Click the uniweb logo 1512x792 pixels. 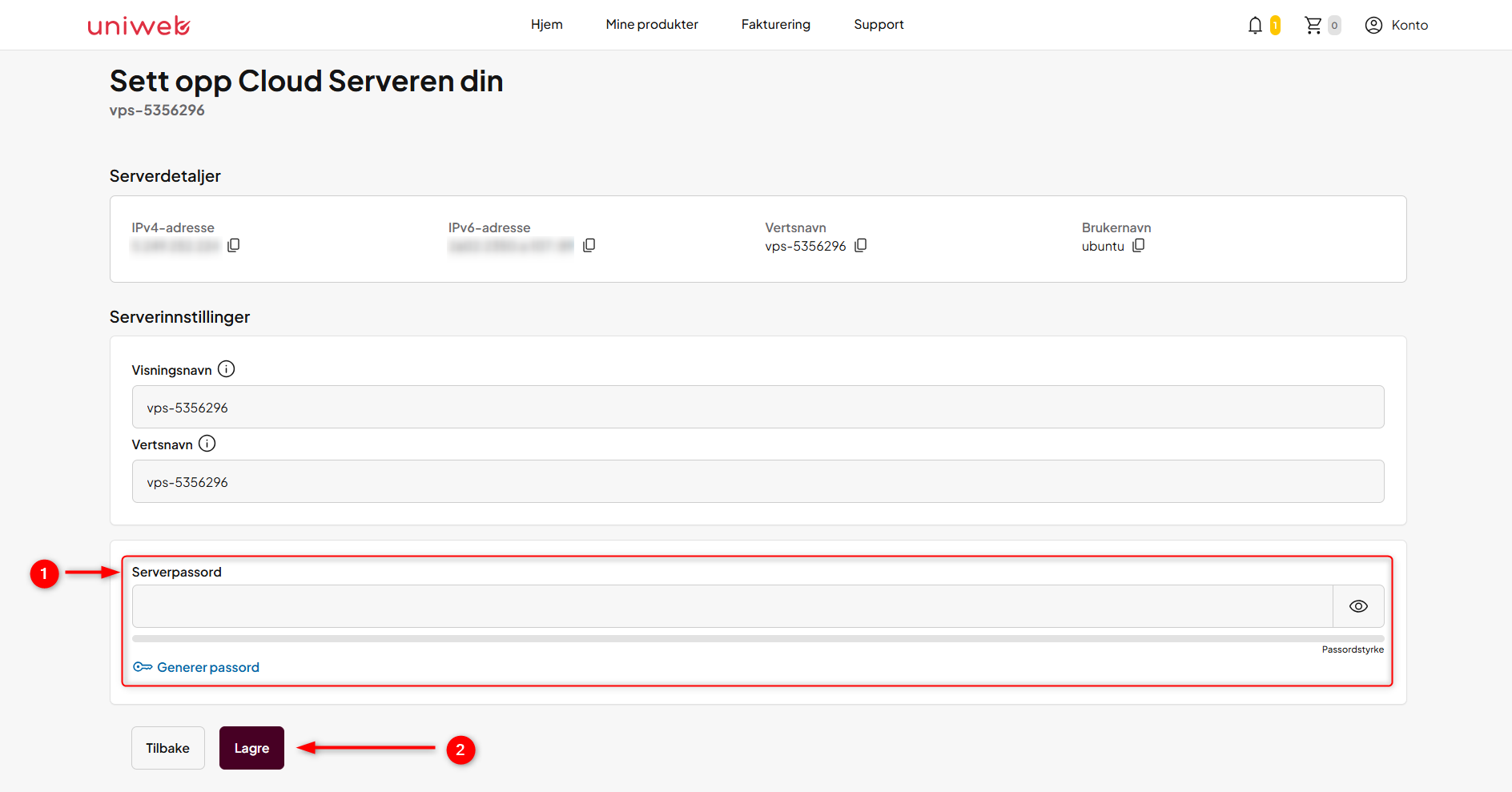139,26
